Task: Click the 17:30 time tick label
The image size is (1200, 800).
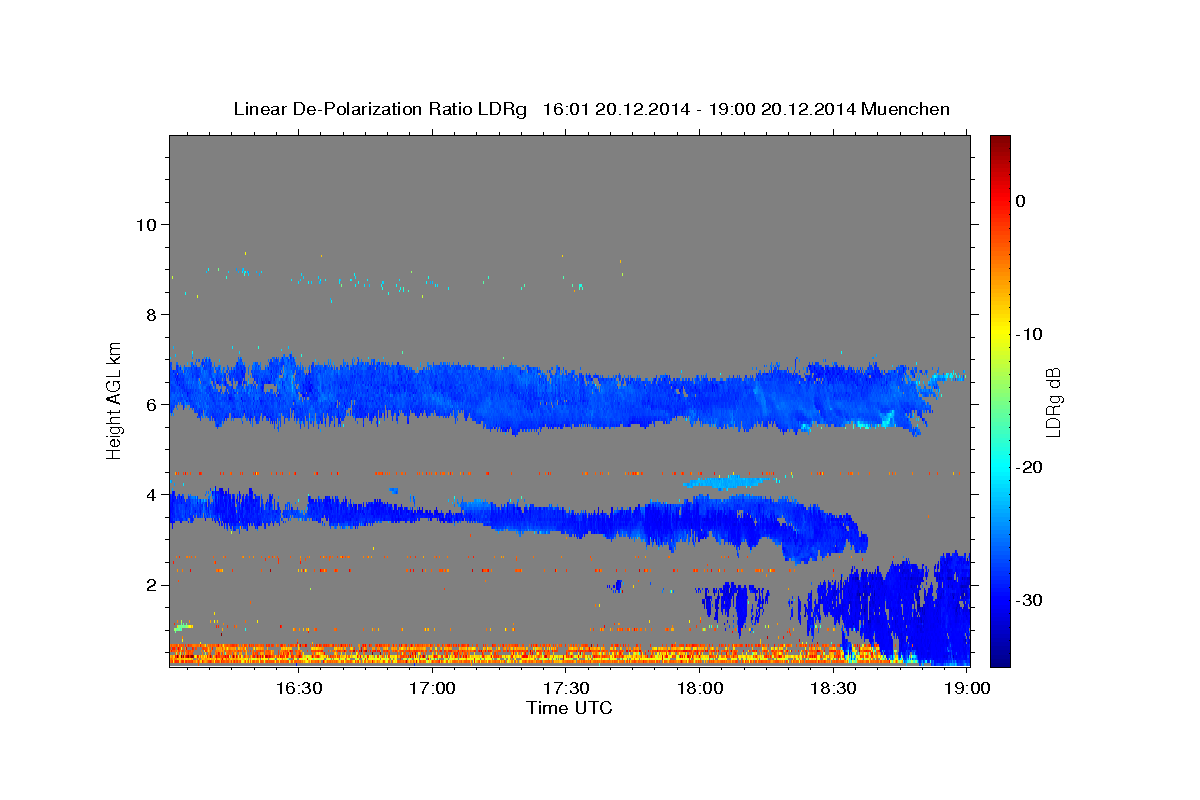Action: click(567, 688)
